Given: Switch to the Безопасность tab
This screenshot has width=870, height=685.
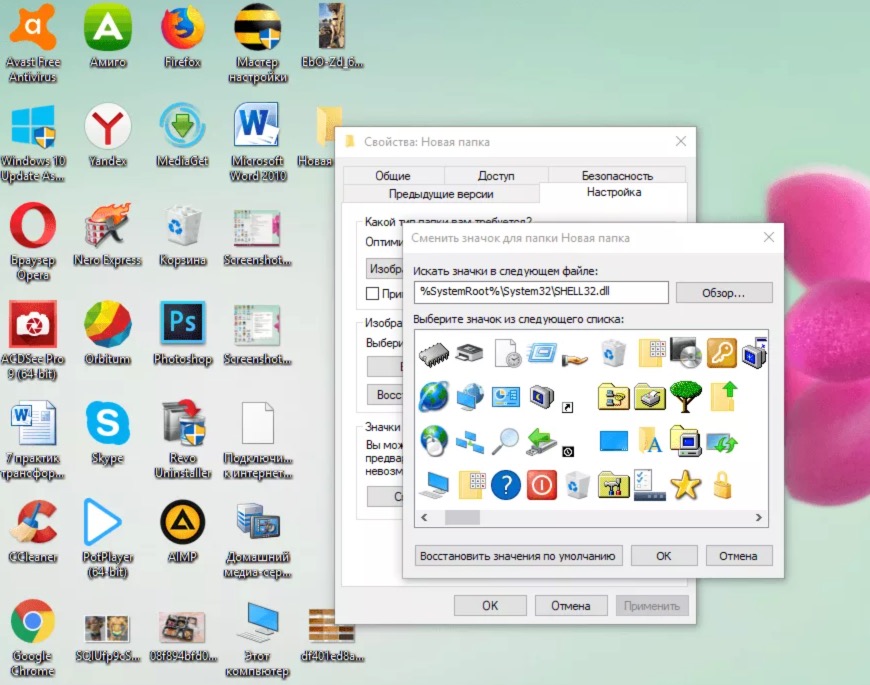Looking at the screenshot, I should pos(617,175).
